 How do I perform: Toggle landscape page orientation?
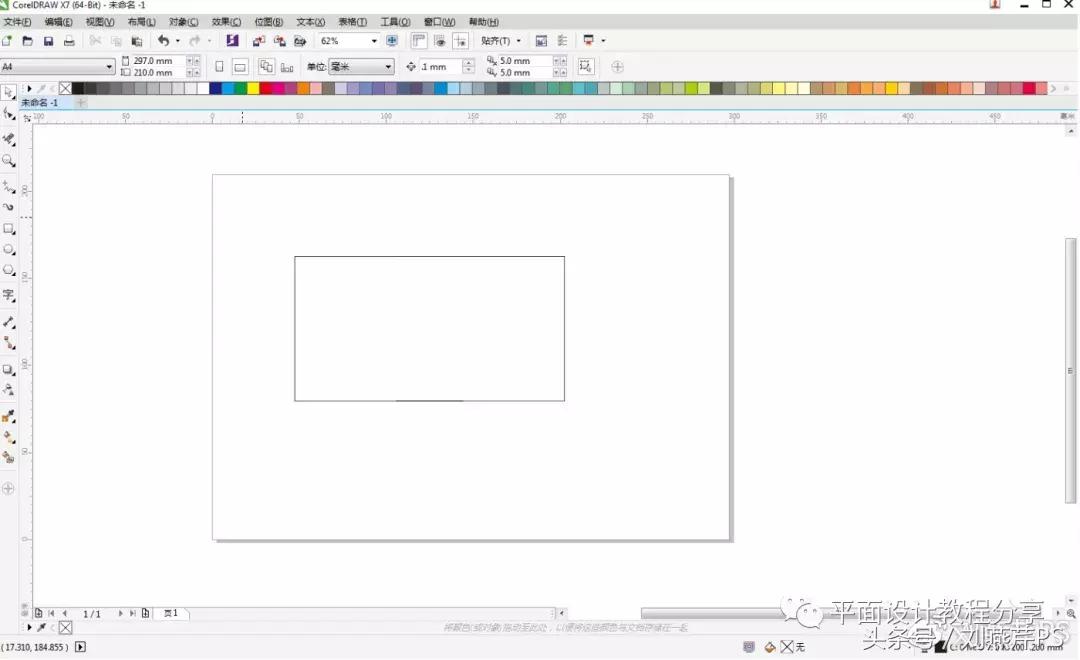pos(241,65)
